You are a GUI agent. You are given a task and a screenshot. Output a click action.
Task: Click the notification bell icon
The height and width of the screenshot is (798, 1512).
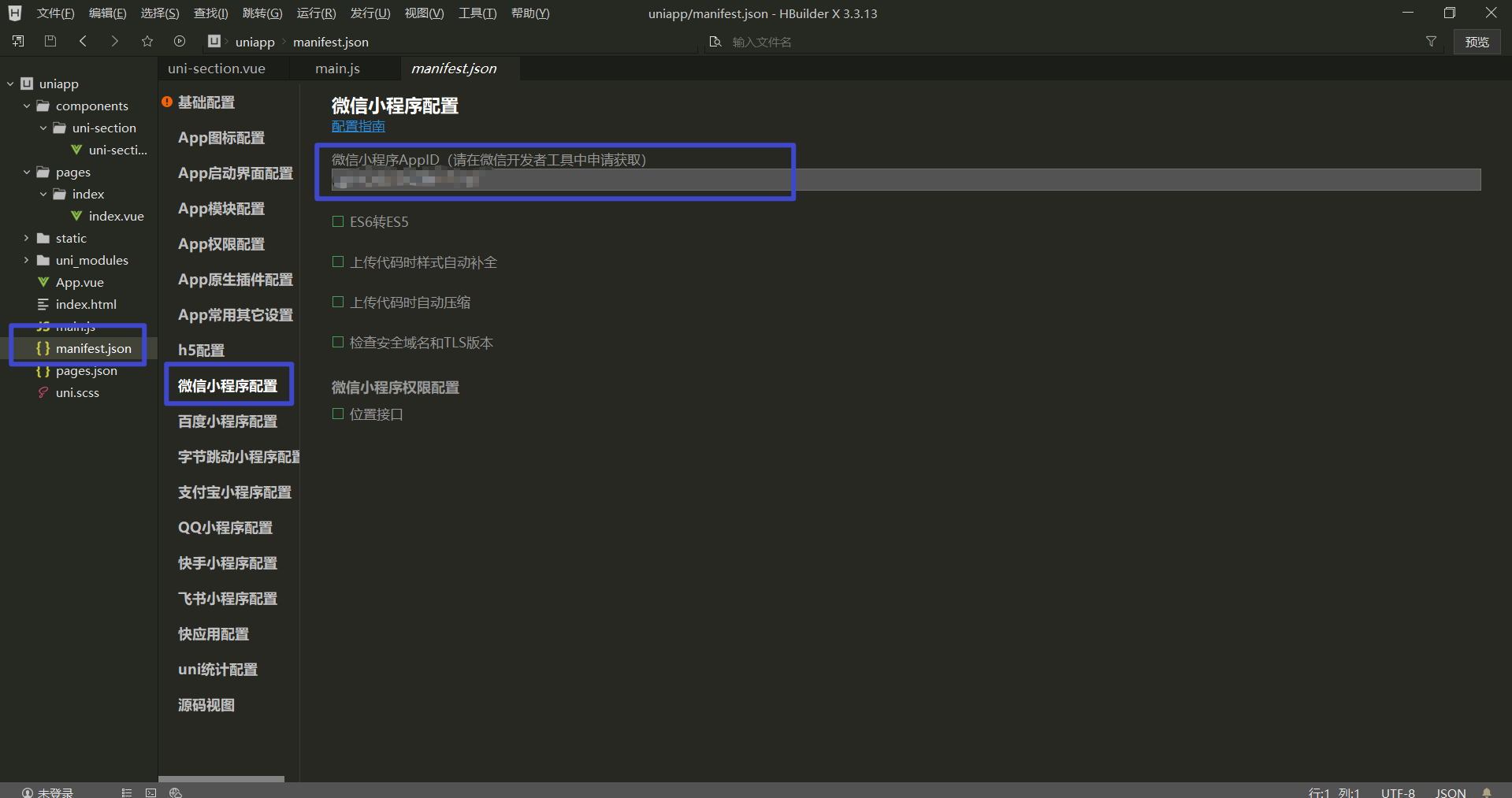pos(1487,792)
